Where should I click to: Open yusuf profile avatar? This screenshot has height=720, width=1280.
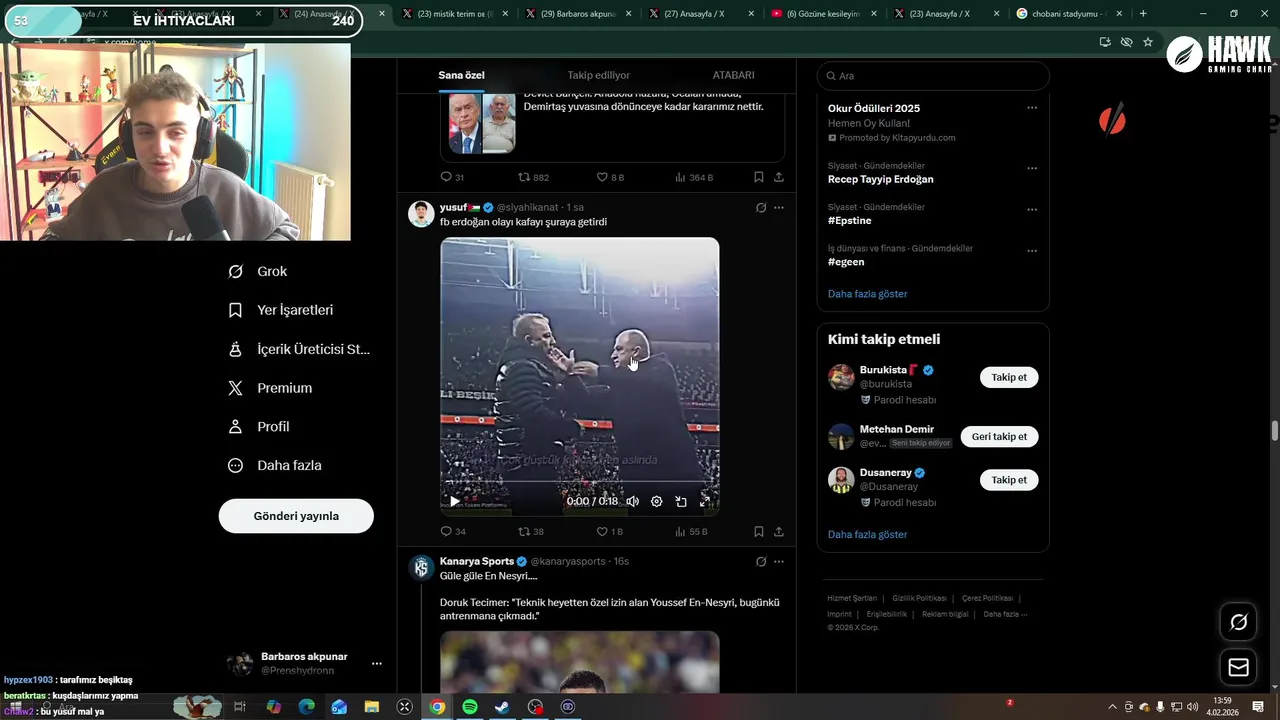tap(421, 214)
